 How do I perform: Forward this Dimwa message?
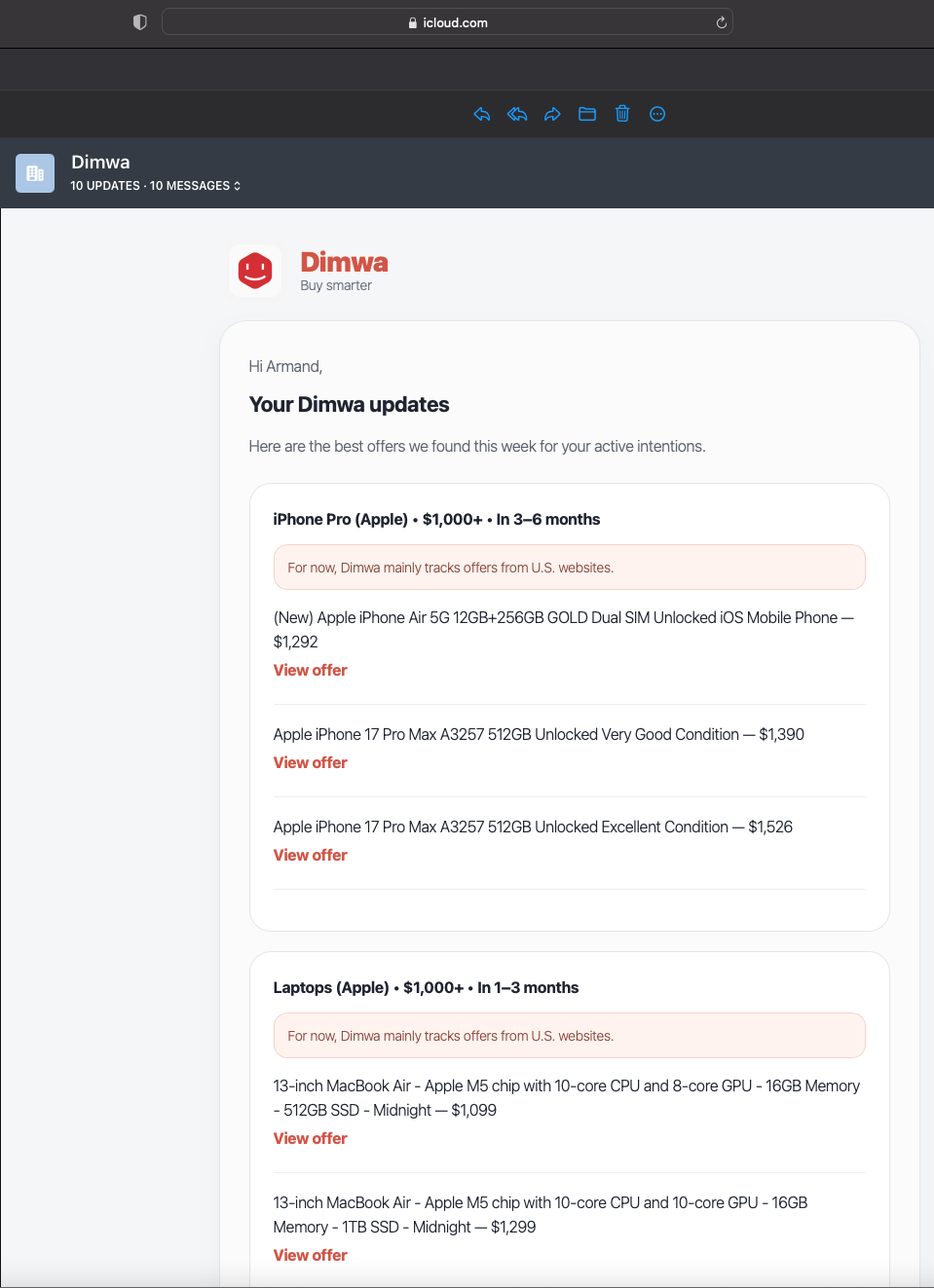(x=552, y=114)
